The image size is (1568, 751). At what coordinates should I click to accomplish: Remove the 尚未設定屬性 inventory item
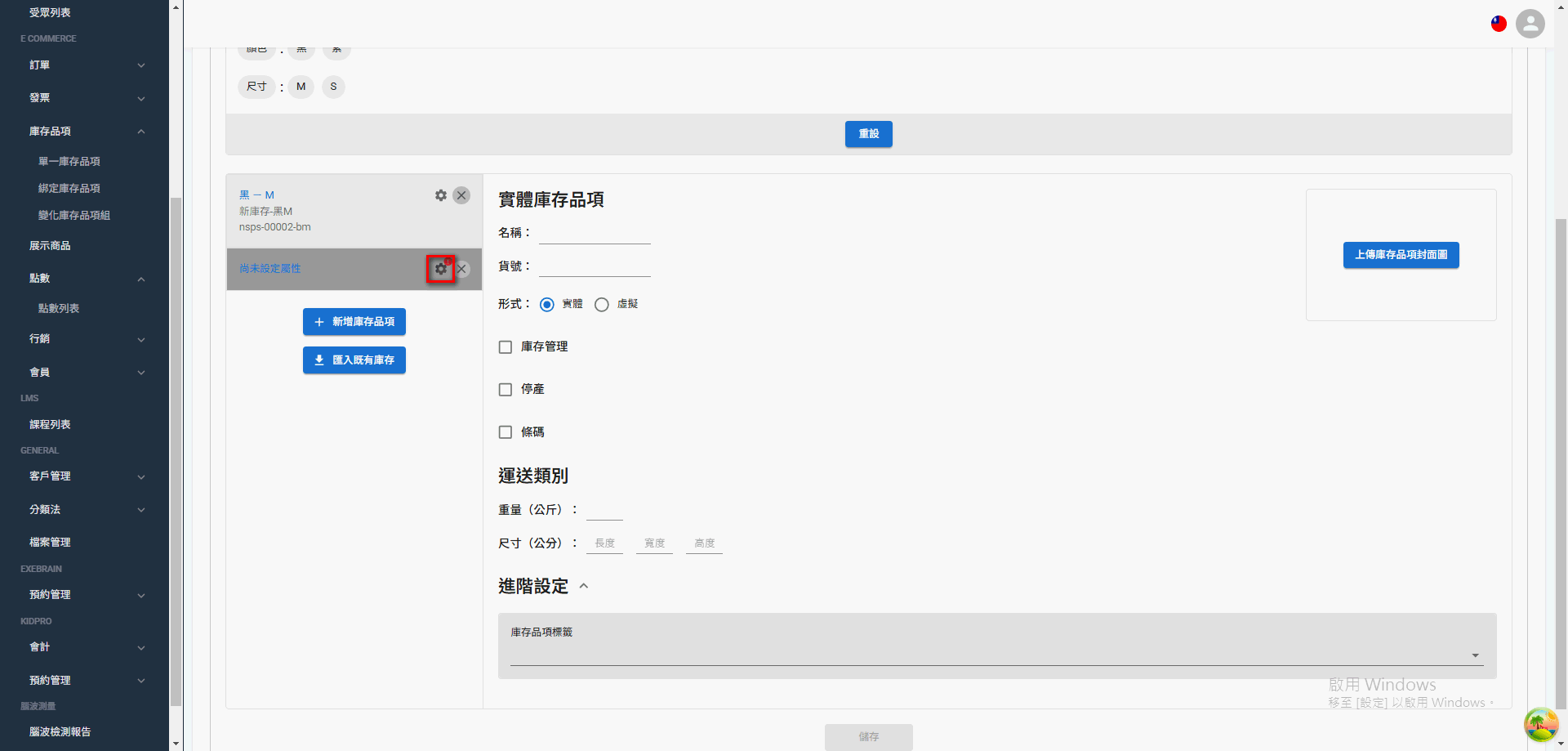tap(462, 269)
